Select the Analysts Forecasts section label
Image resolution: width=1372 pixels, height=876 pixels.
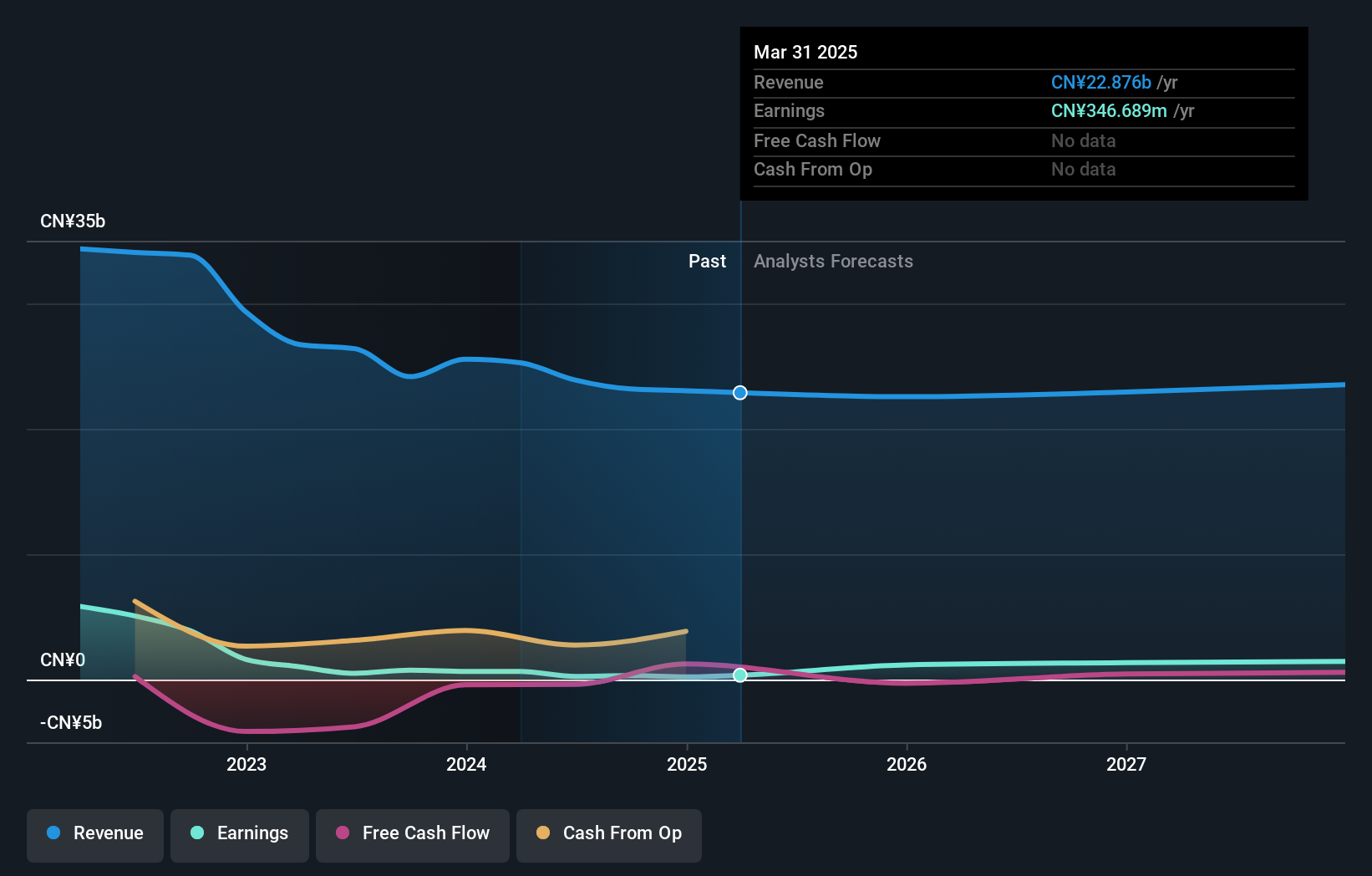coord(832,261)
